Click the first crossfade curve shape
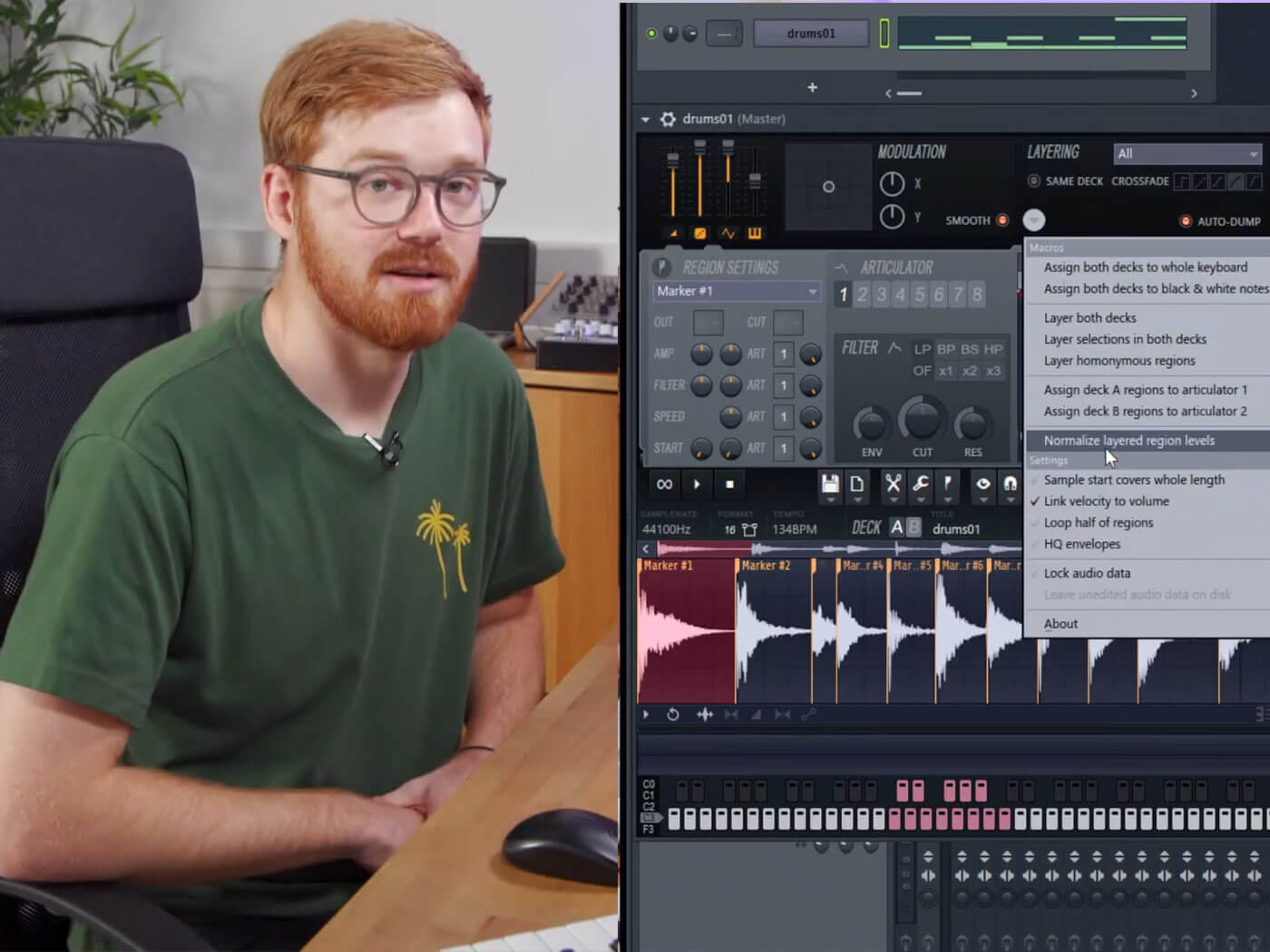The height and width of the screenshot is (952, 1270). [1182, 181]
